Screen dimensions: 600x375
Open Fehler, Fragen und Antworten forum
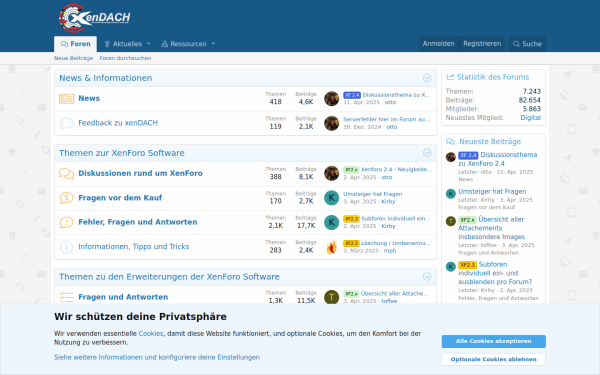pos(138,222)
